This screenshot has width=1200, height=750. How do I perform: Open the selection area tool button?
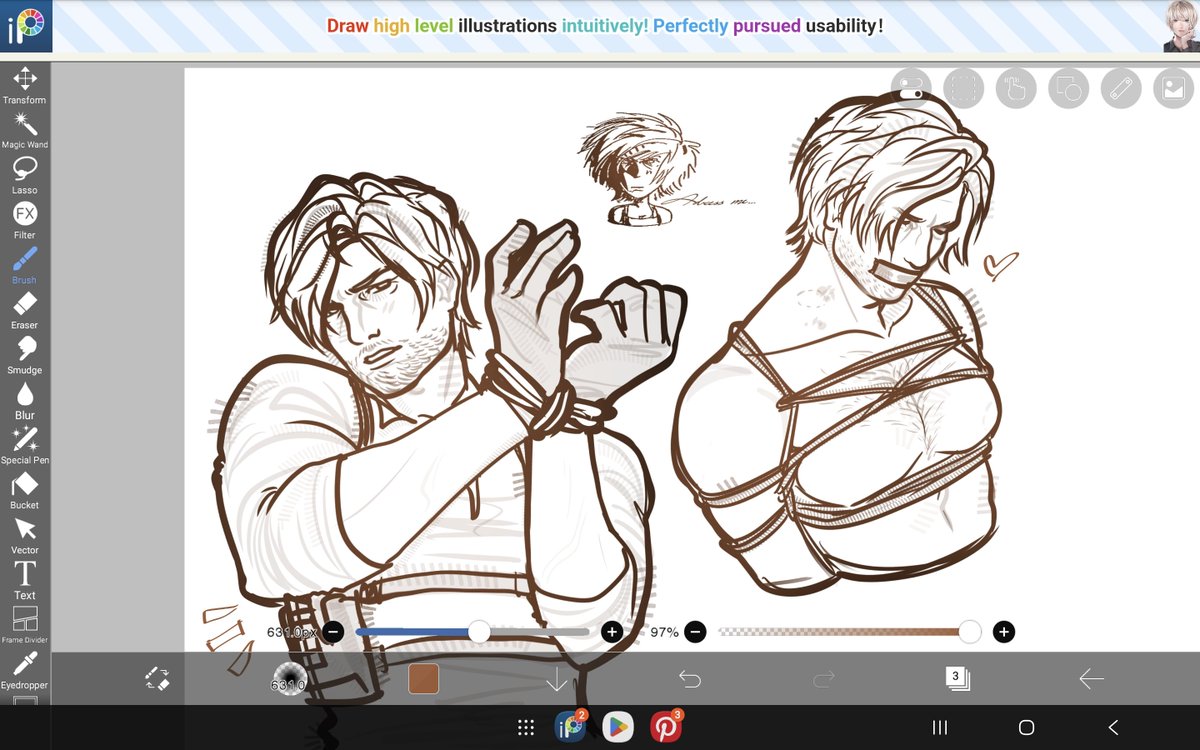coord(963,88)
